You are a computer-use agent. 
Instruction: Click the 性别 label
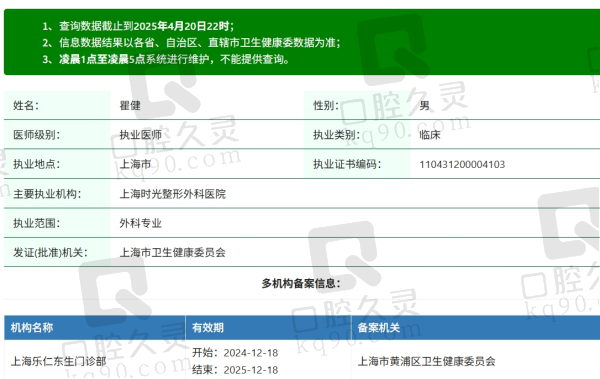(326, 105)
